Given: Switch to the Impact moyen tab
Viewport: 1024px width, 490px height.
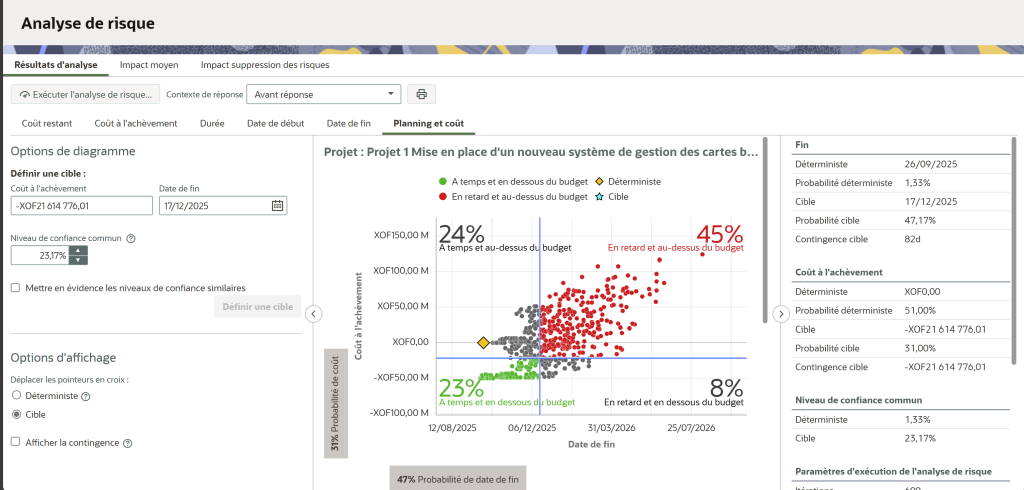Looking at the screenshot, I should click(149, 65).
